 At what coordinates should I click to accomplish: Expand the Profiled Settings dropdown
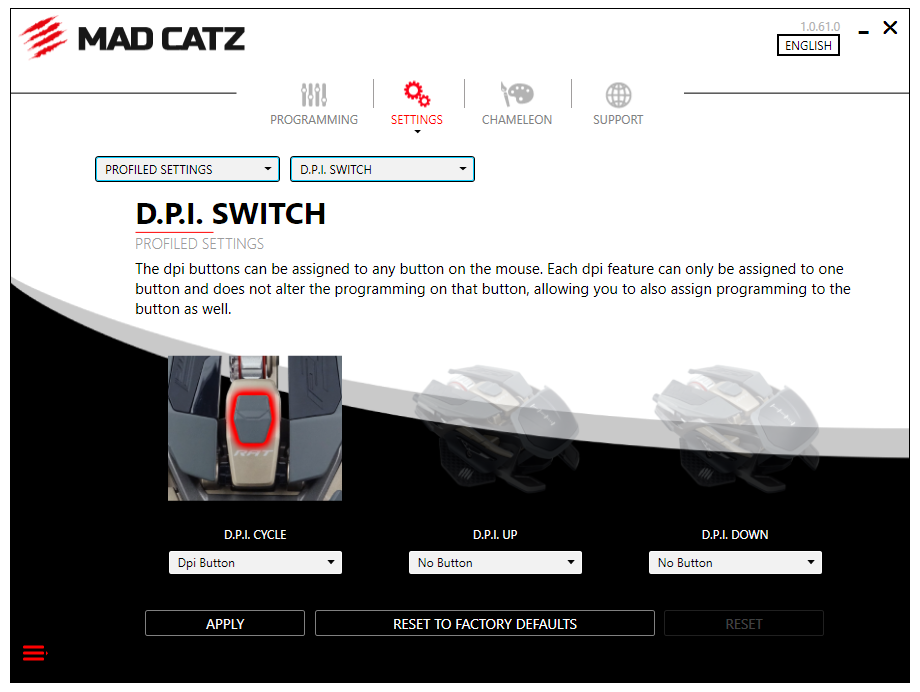click(188, 169)
